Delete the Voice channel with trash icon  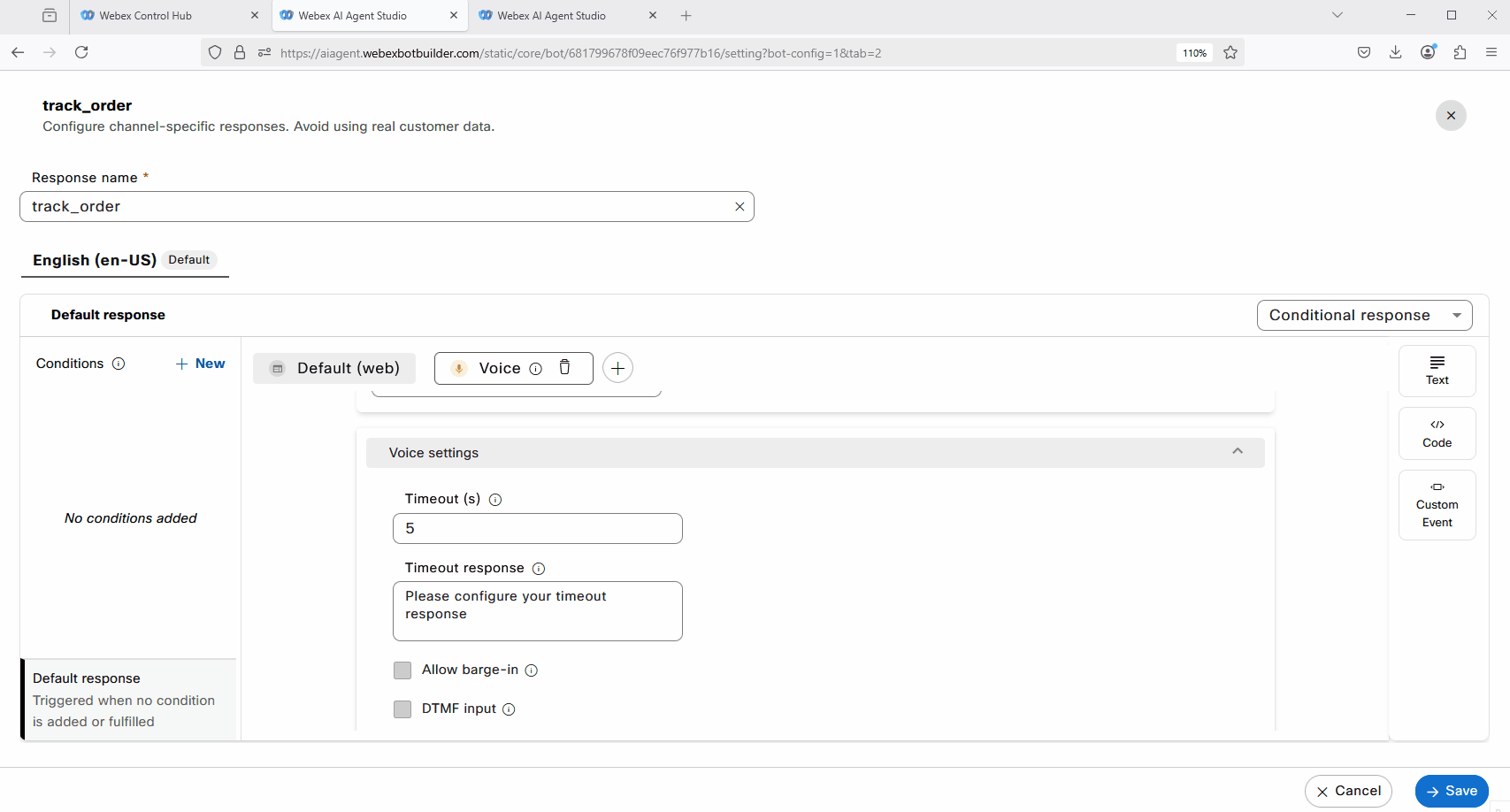564,368
